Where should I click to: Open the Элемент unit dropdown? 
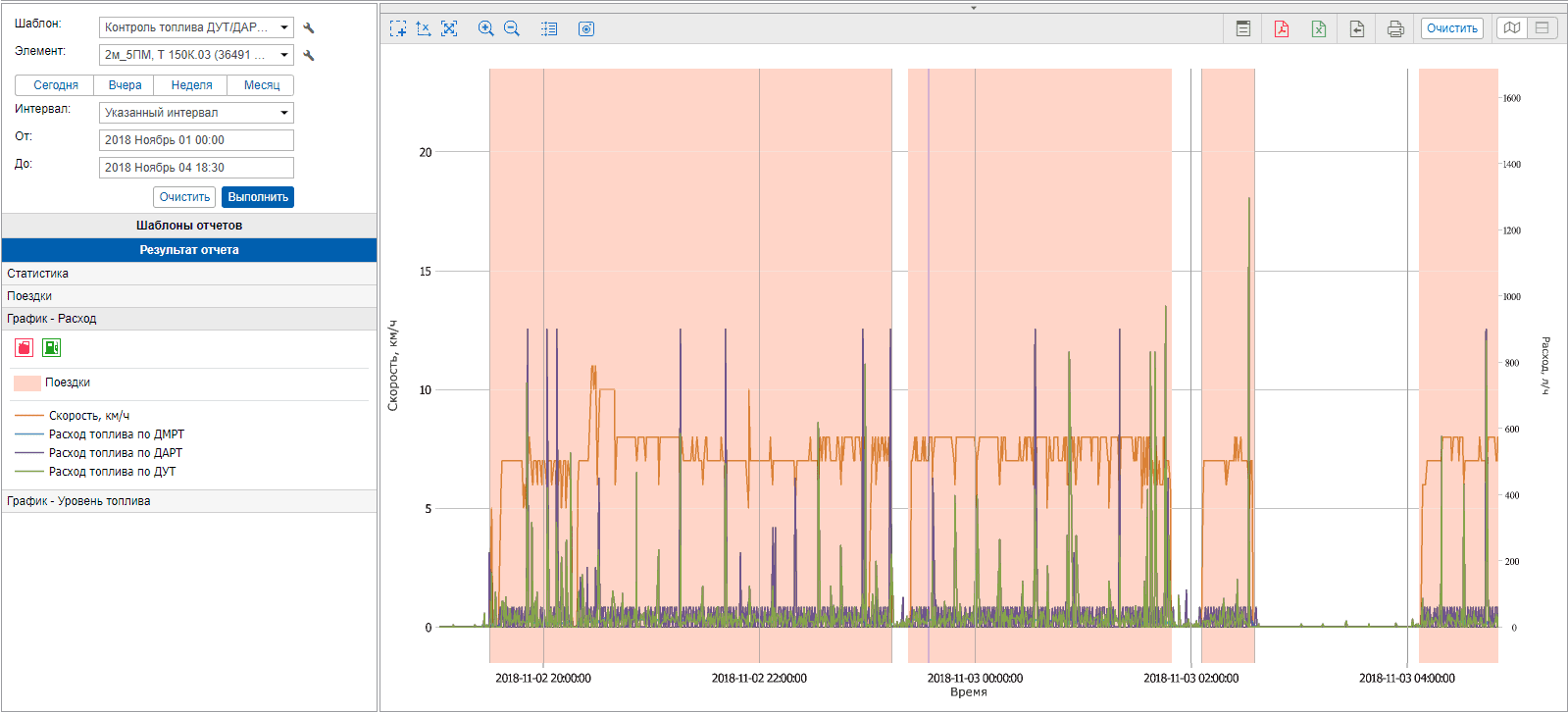(x=196, y=55)
